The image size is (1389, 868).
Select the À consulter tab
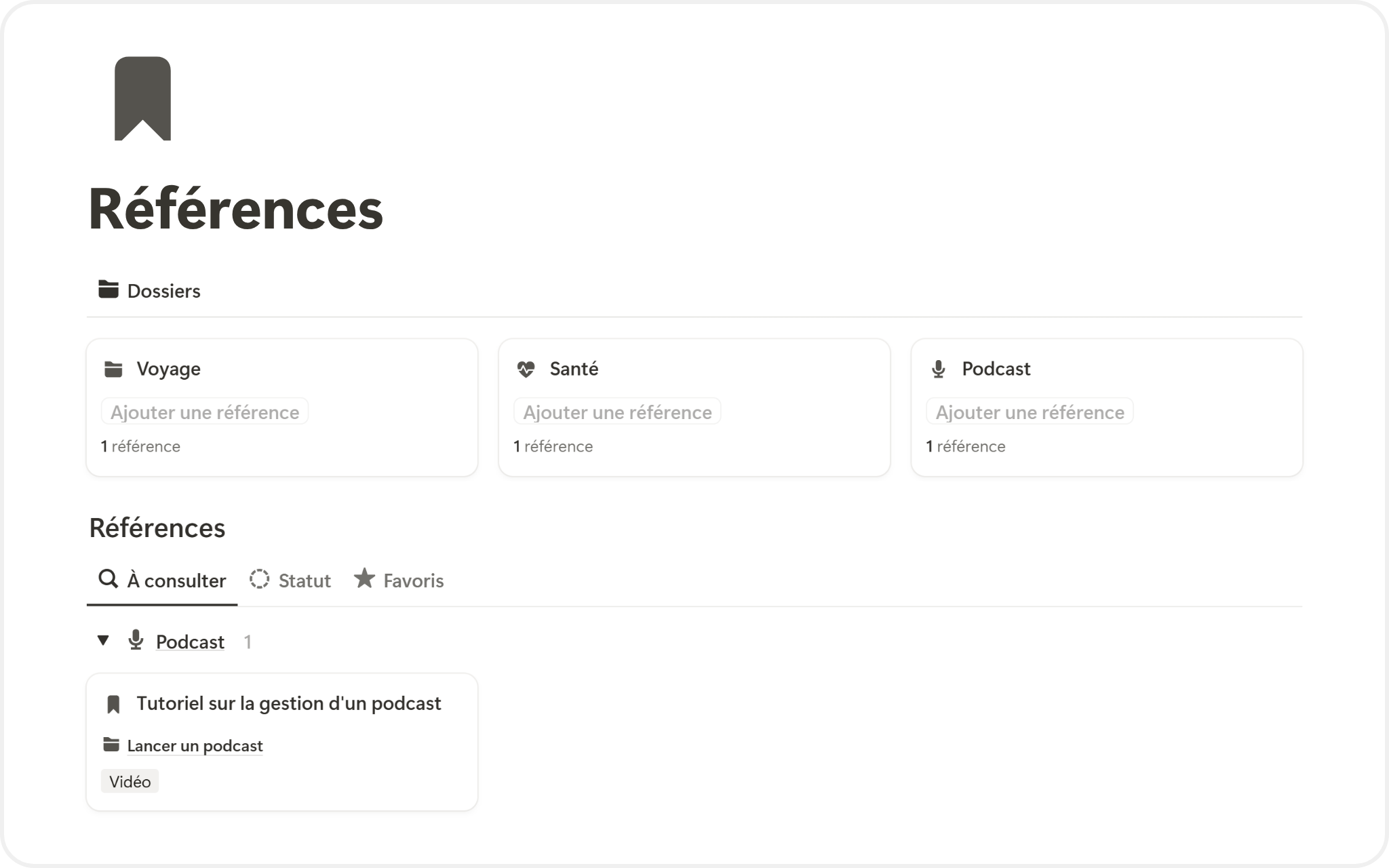[x=163, y=580]
